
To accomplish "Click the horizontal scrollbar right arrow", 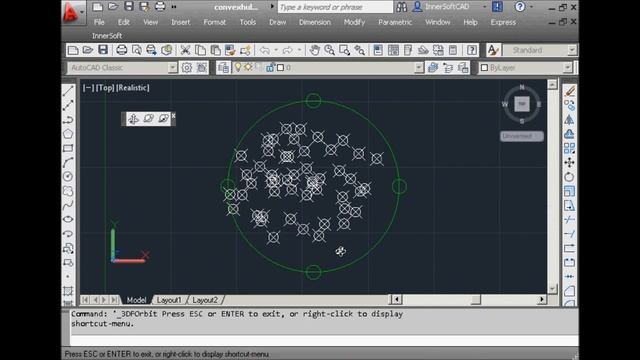I will (542, 300).
